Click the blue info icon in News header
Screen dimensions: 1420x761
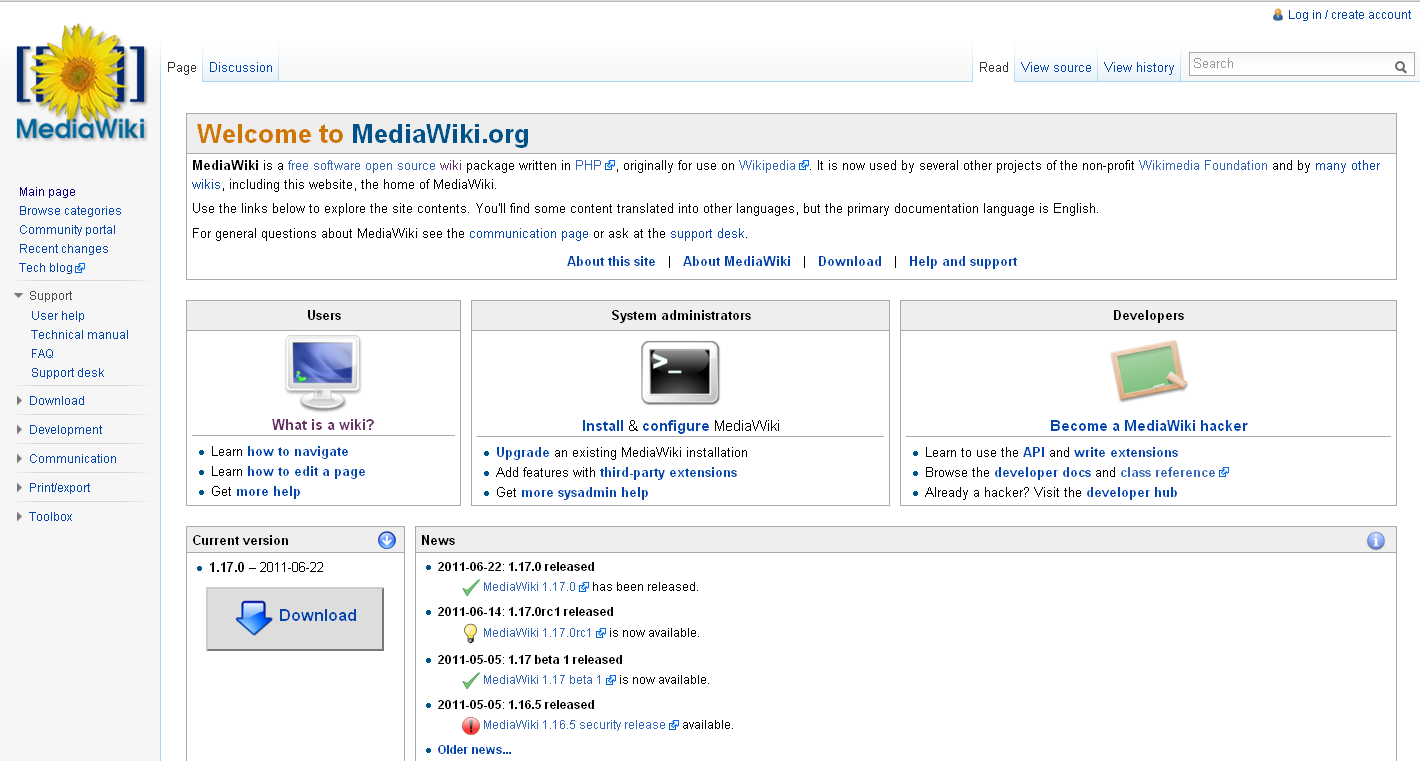(1376, 541)
